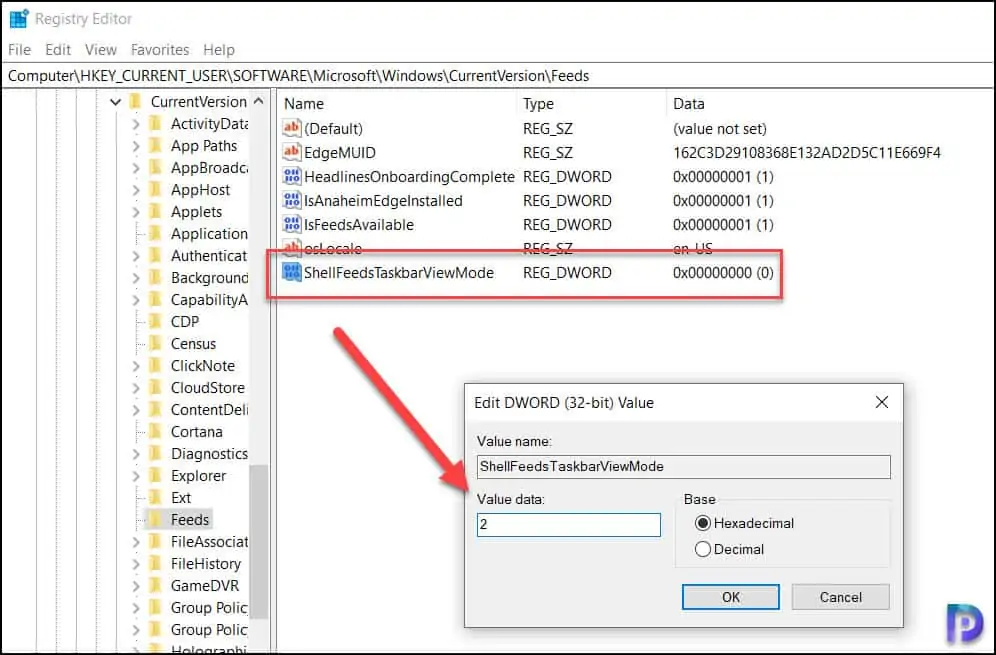This screenshot has width=996, height=655.
Task: Click the tree pane vertical scrollbar thumb
Action: tap(259, 541)
